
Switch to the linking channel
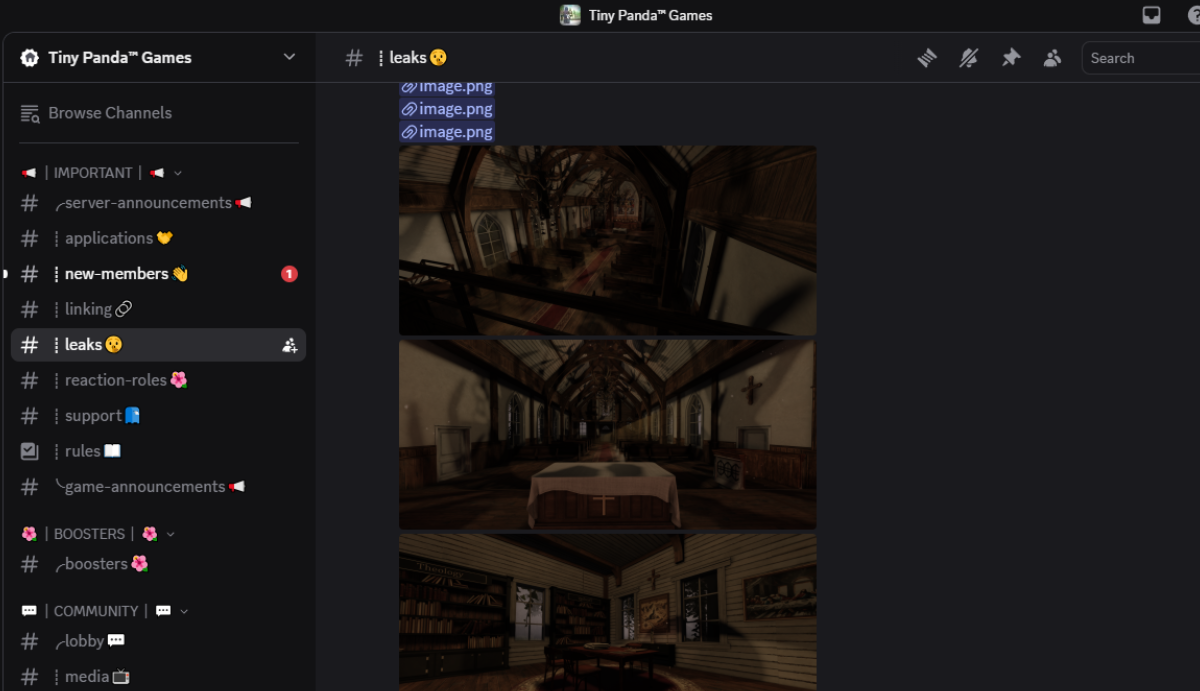coord(159,309)
